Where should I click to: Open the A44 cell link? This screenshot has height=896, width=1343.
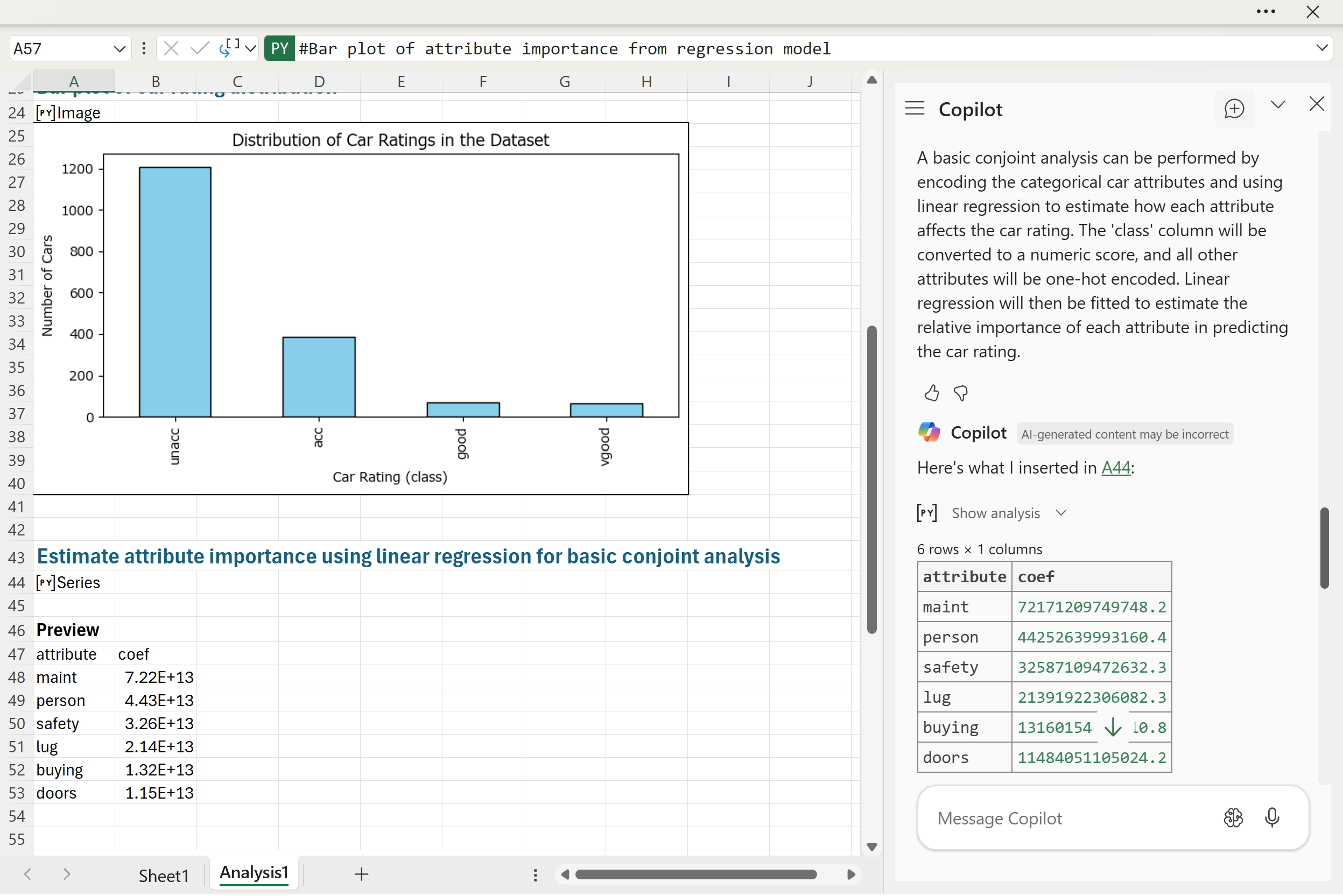[x=1115, y=468]
